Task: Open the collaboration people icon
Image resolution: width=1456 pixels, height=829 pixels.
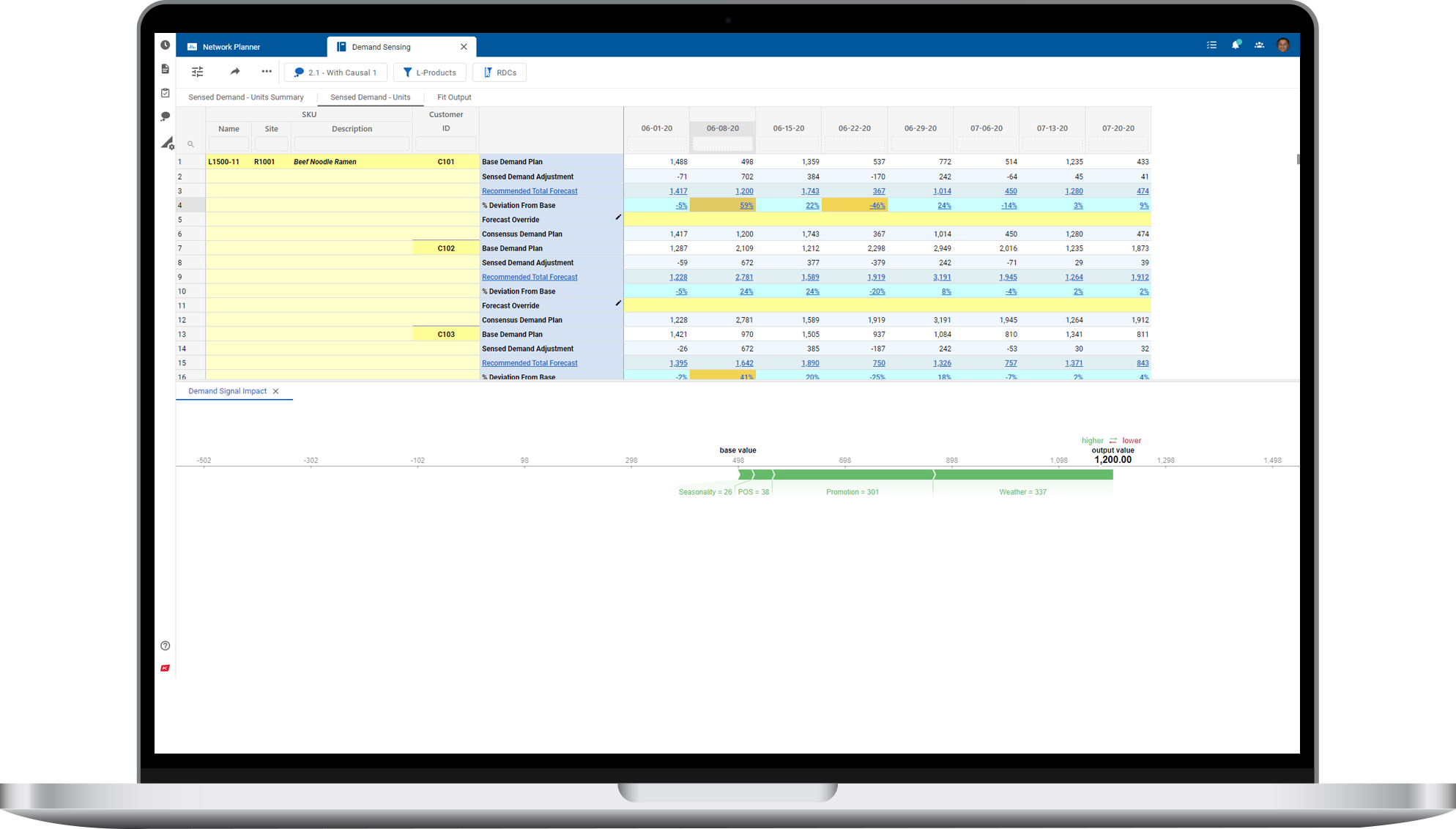Action: point(1259,45)
